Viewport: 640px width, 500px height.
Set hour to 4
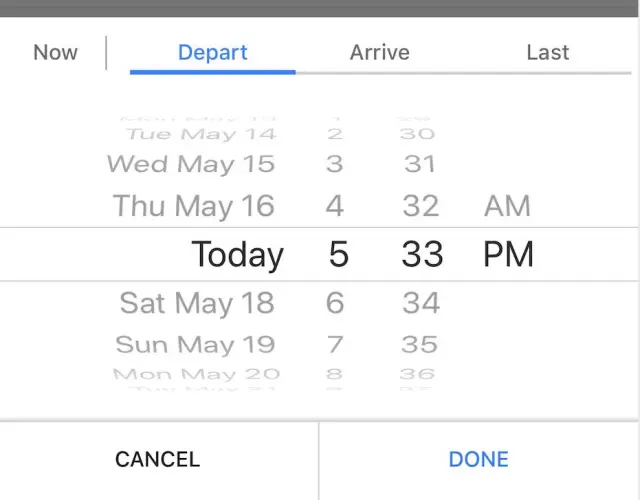335,206
